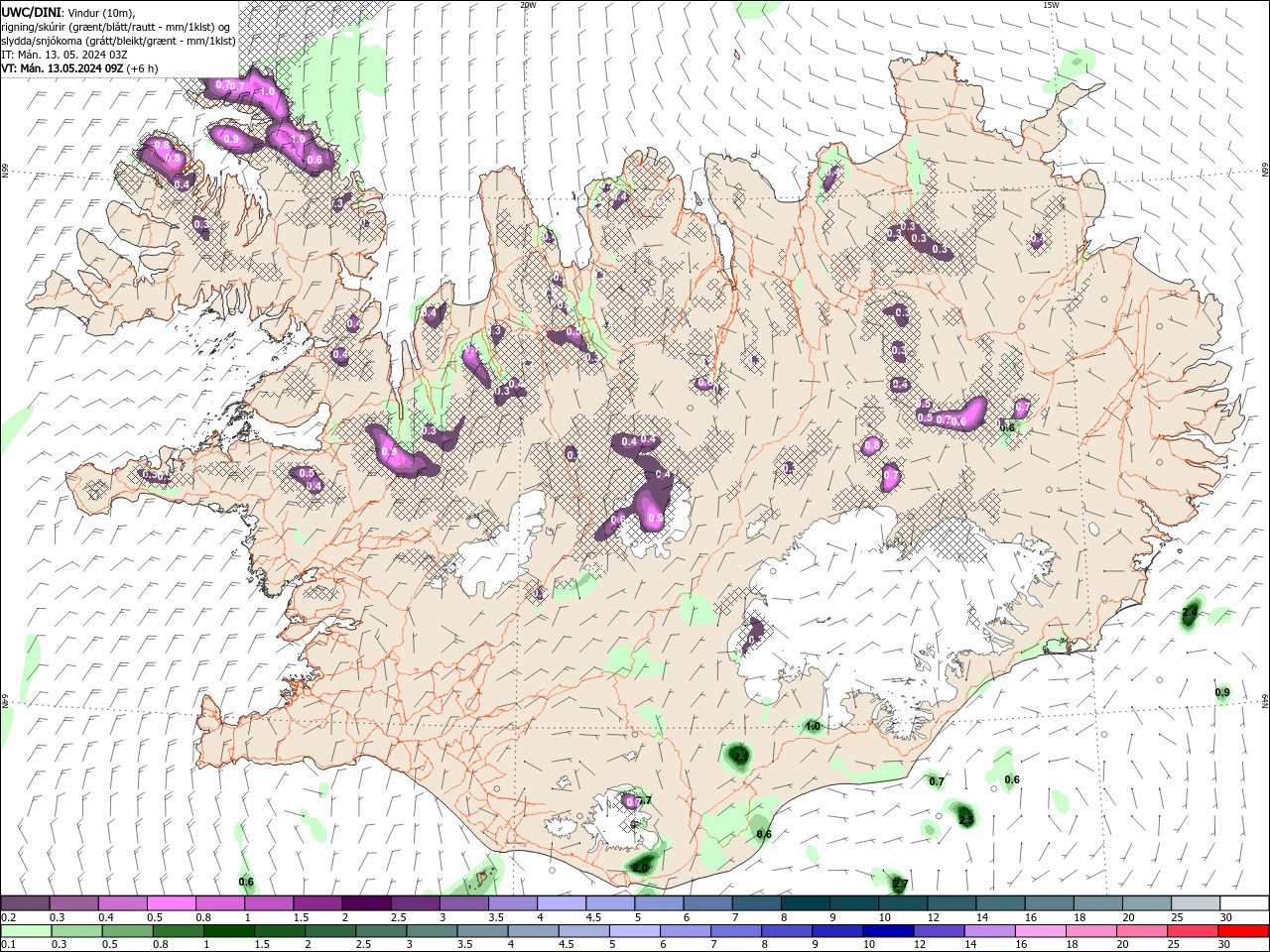The height and width of the screenshot is (952, 1270).
Task: Pick the 14 lilac swatch in the rain scale
Action: (x=988, y=931)
